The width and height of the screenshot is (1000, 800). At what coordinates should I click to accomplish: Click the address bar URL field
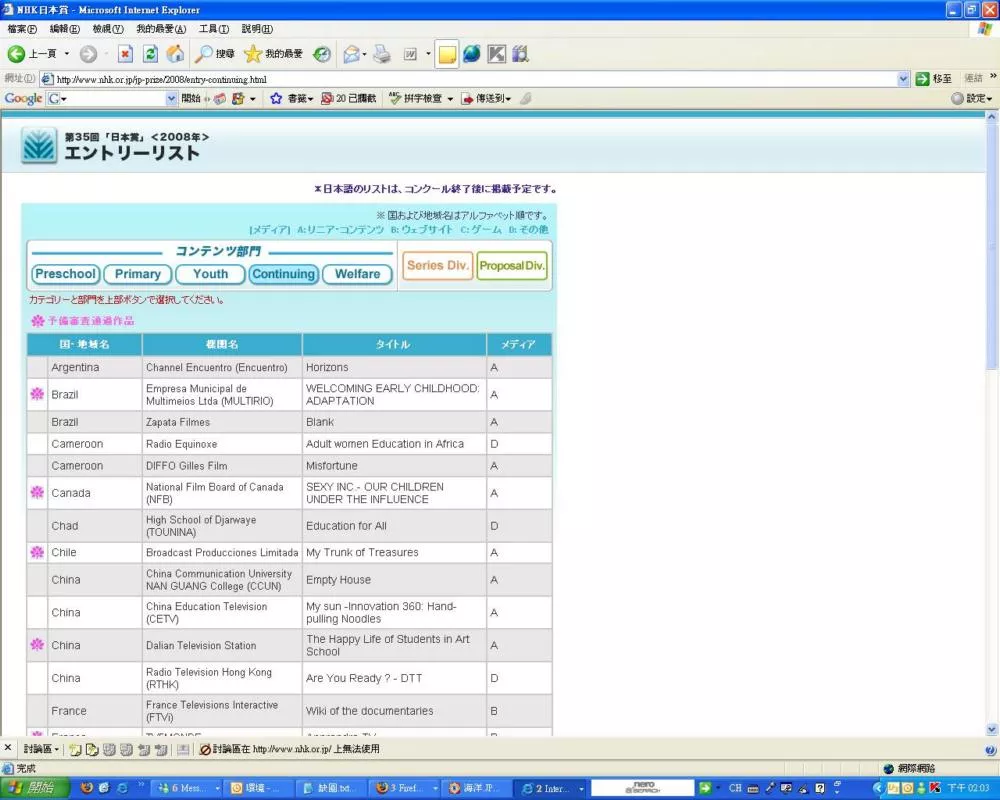point(469,79)
